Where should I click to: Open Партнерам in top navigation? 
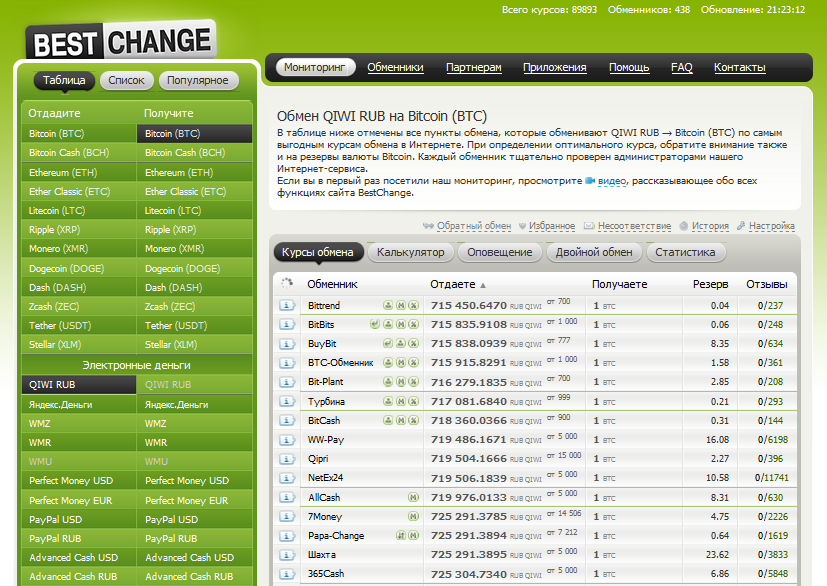[x=474, y=68]
